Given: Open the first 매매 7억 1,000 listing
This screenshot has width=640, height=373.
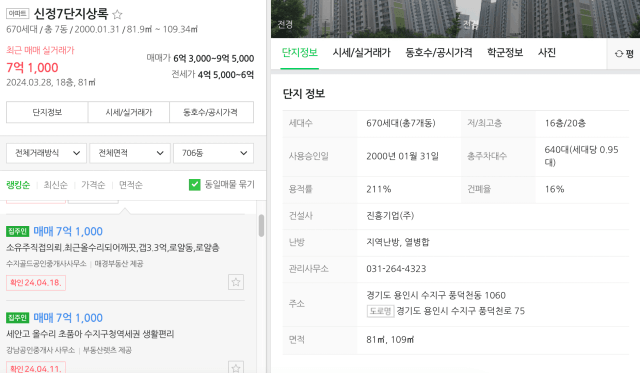Looking at the screenshot, I should [68, 231].
